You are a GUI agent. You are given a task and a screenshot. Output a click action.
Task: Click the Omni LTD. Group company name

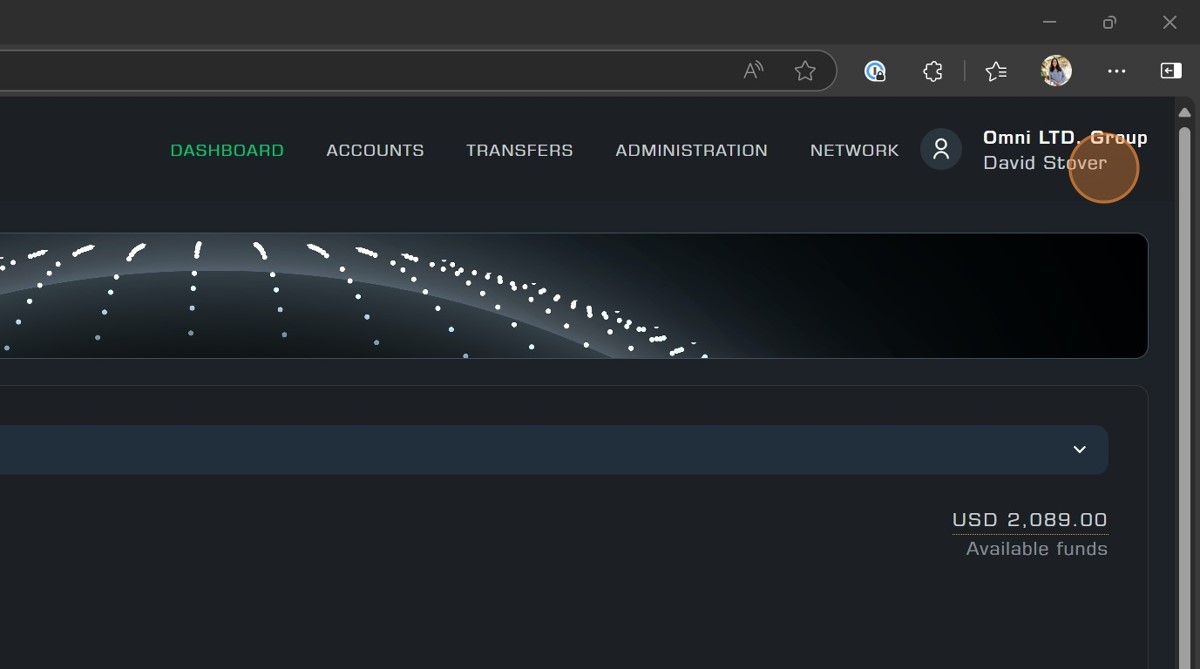1065,137
